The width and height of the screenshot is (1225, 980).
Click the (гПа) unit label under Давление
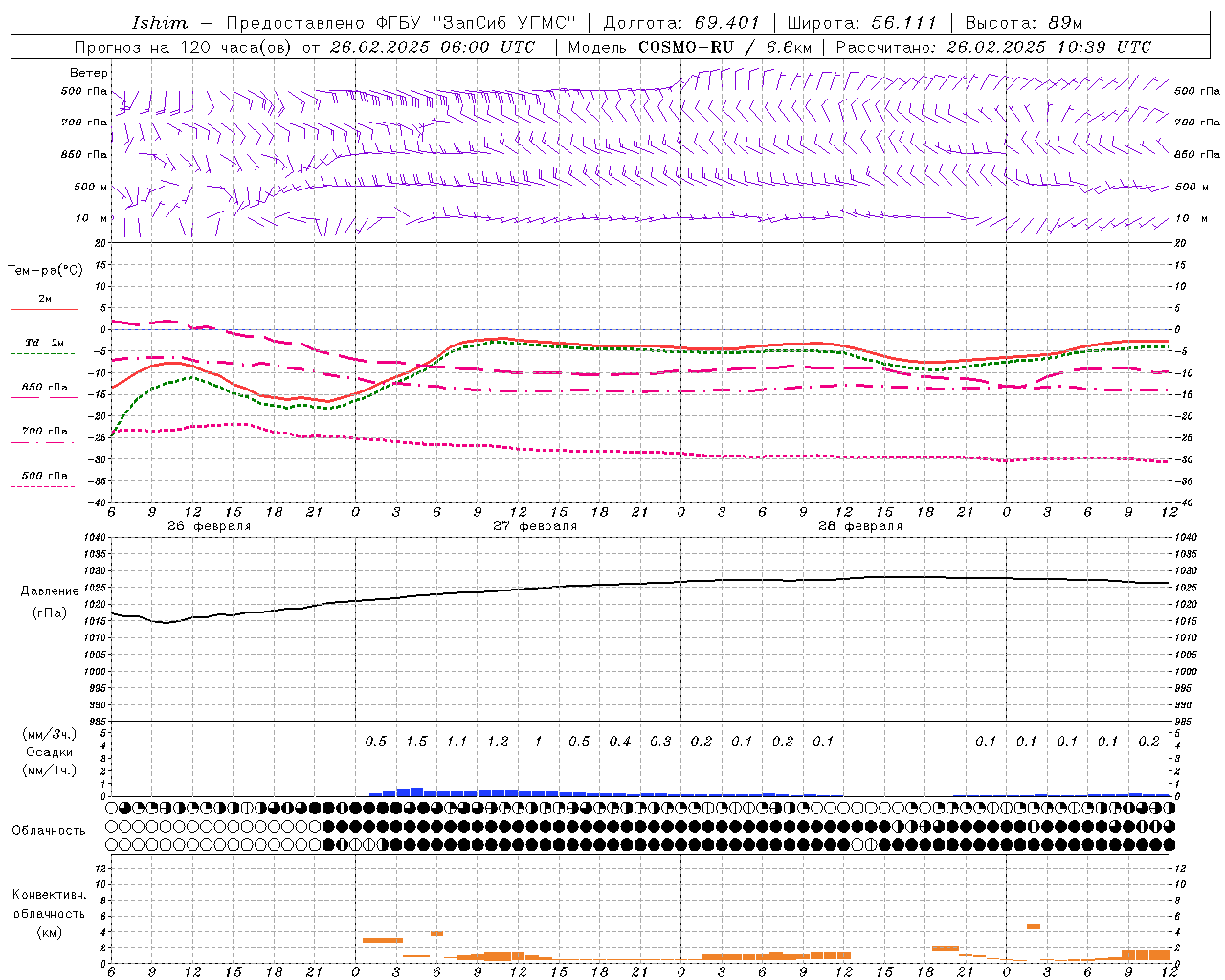[50, 613]
